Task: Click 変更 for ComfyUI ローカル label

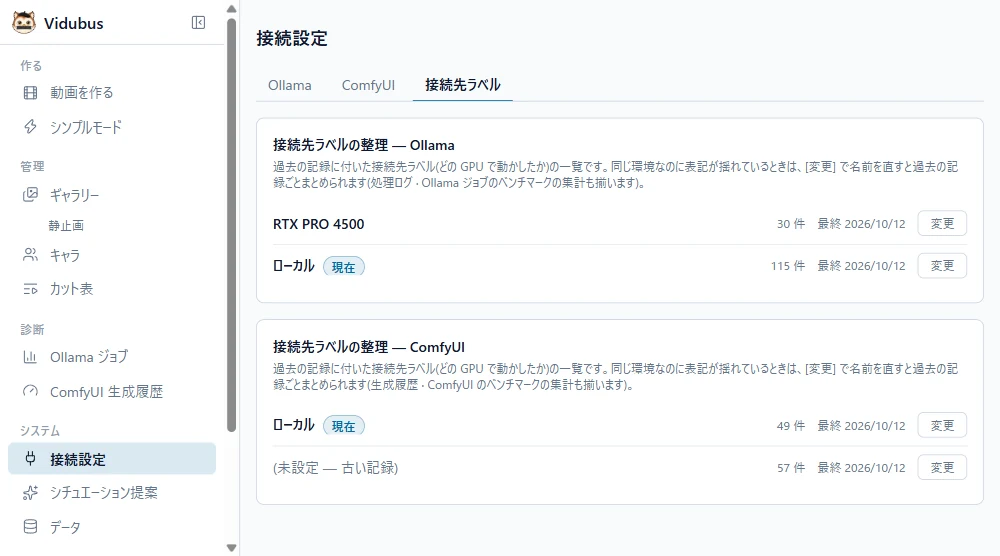Action: (x=942, y=425)
